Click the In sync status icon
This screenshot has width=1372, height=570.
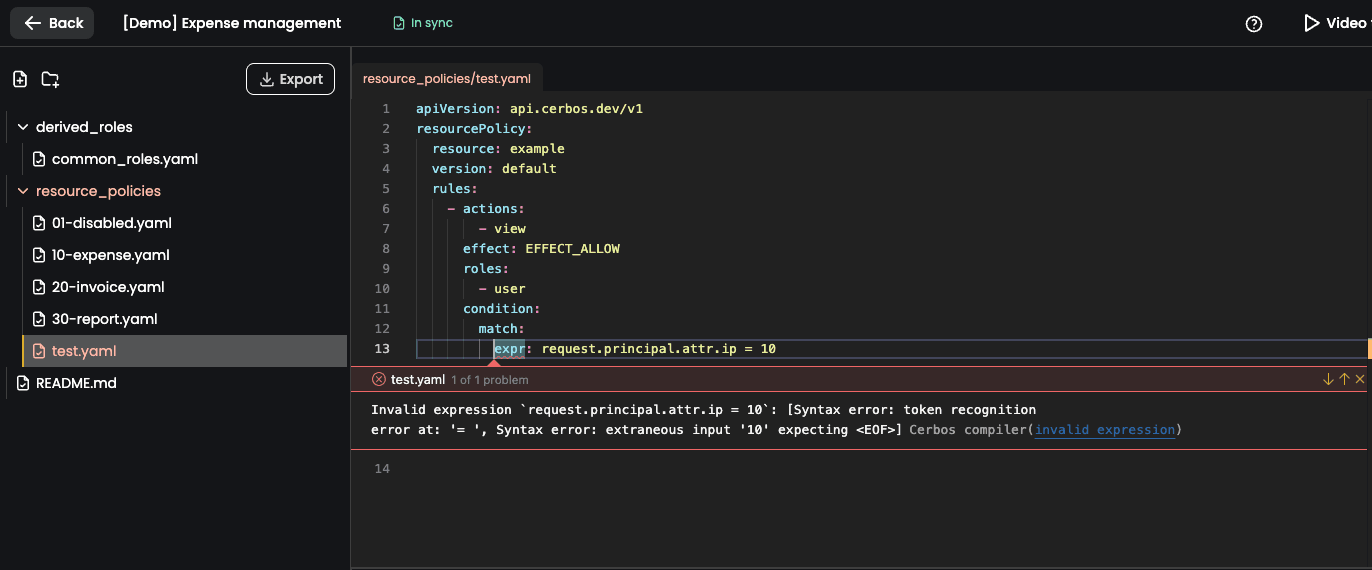(399, 23)
